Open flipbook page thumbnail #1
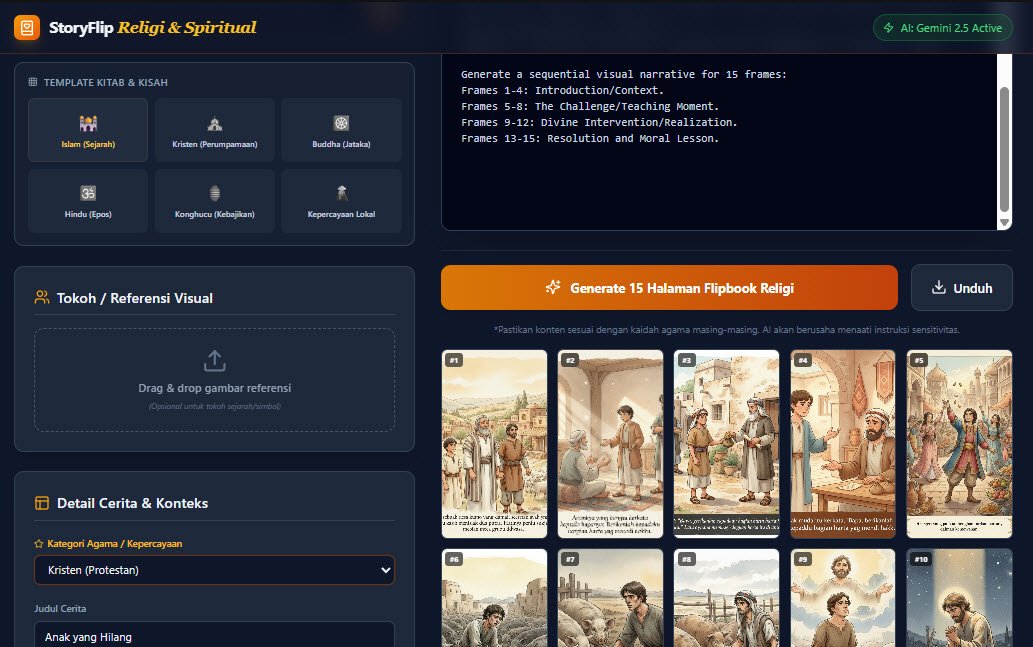Screen dimensions: 1033x647 [x=495, y=444]
